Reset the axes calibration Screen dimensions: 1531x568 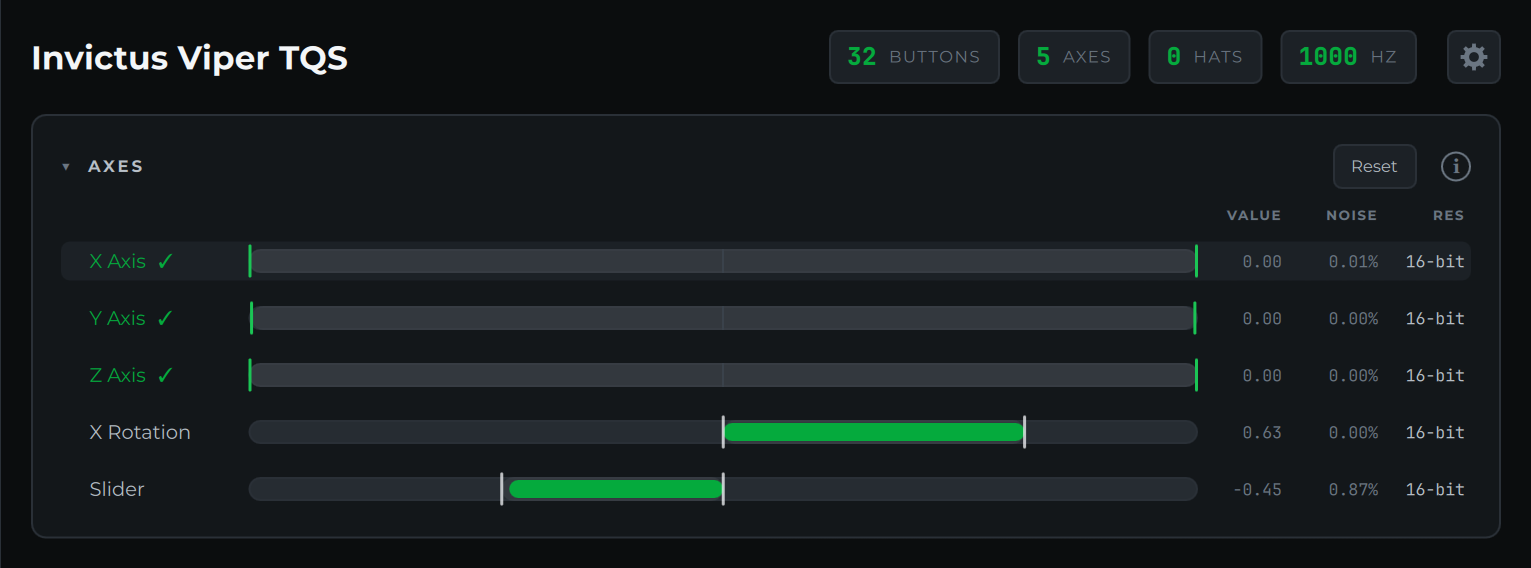[x=1374, y=166]
